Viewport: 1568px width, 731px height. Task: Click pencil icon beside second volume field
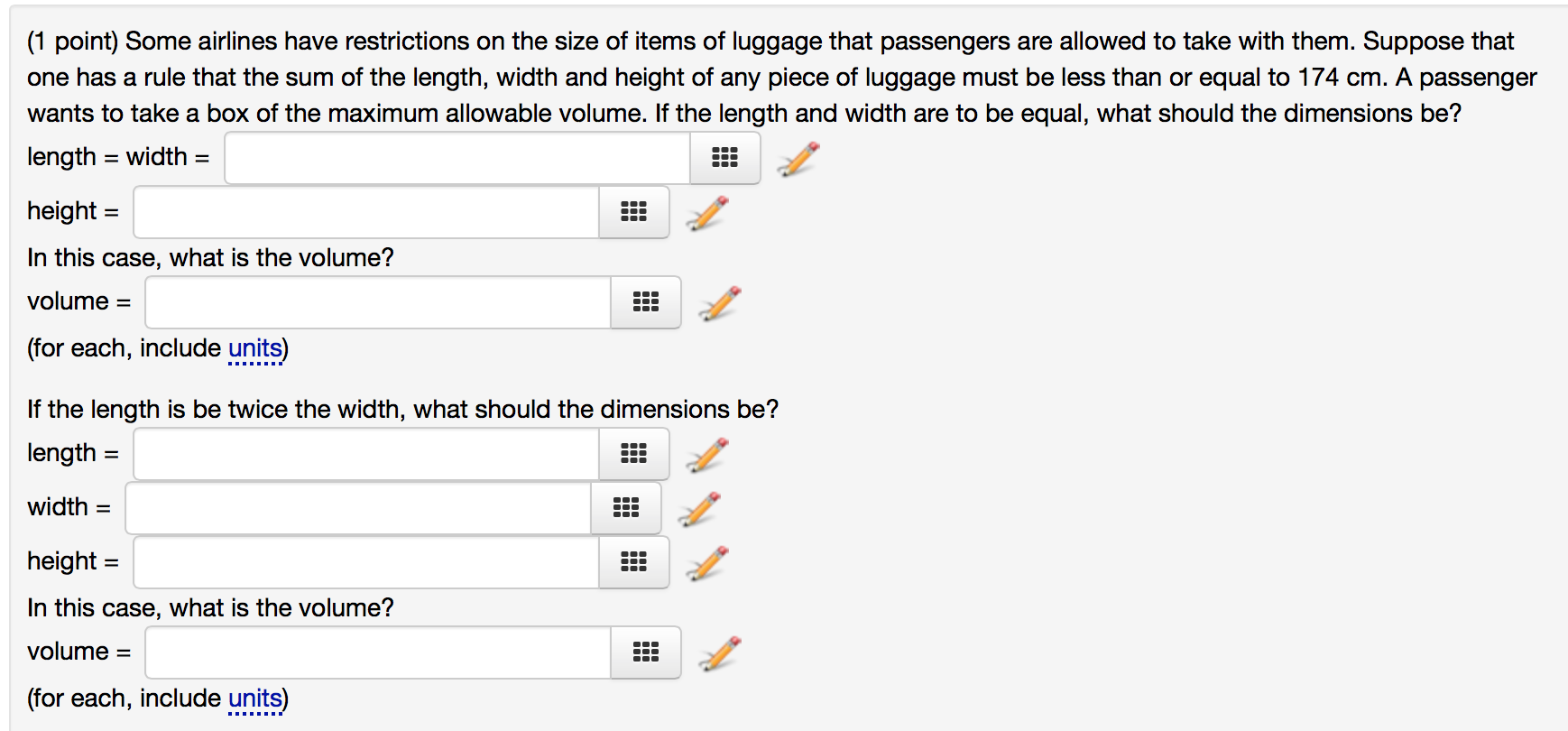[x=719, y=653]
